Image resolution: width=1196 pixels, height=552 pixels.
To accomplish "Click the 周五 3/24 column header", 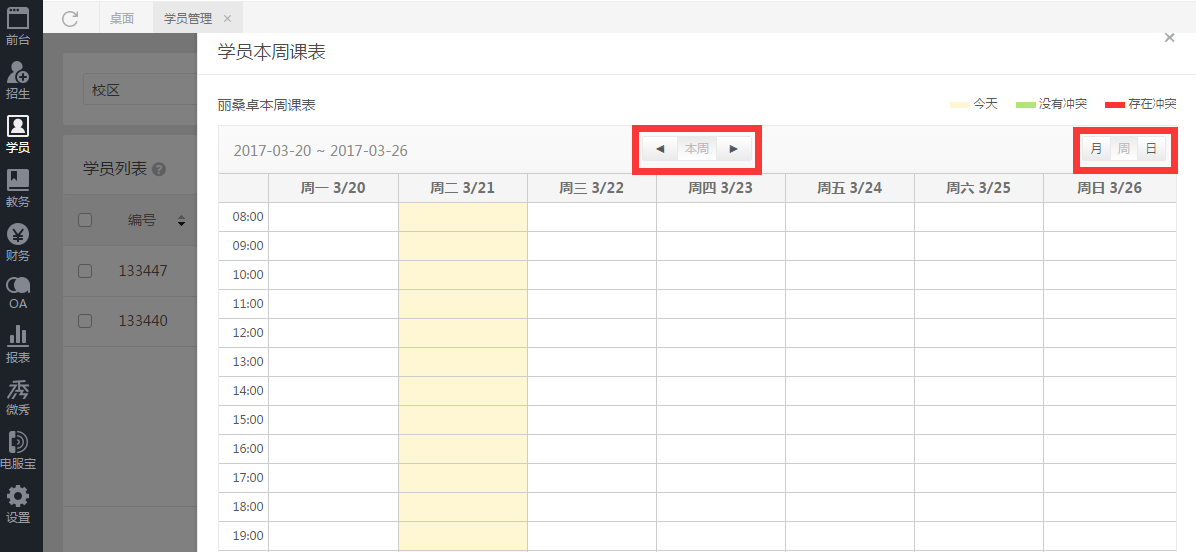I will 850,188.
